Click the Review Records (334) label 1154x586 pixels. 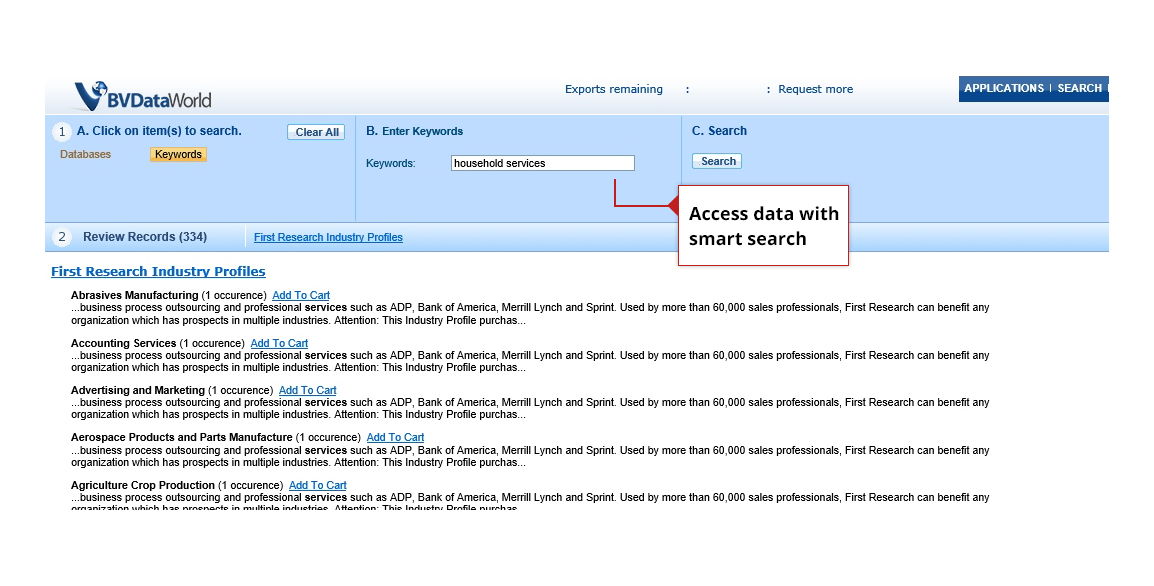145,237
